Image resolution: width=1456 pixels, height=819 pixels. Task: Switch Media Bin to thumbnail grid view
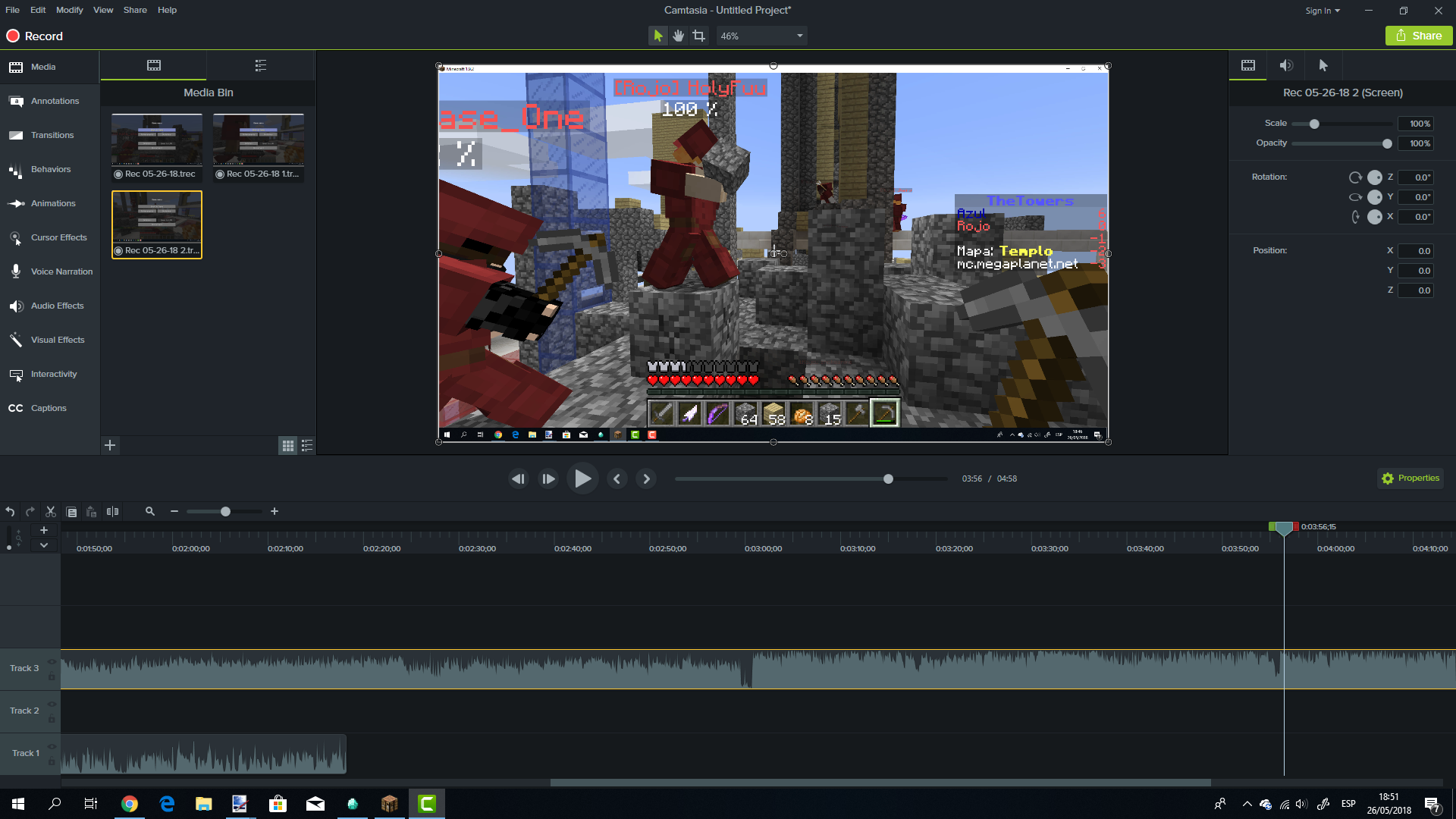[288, 446]
